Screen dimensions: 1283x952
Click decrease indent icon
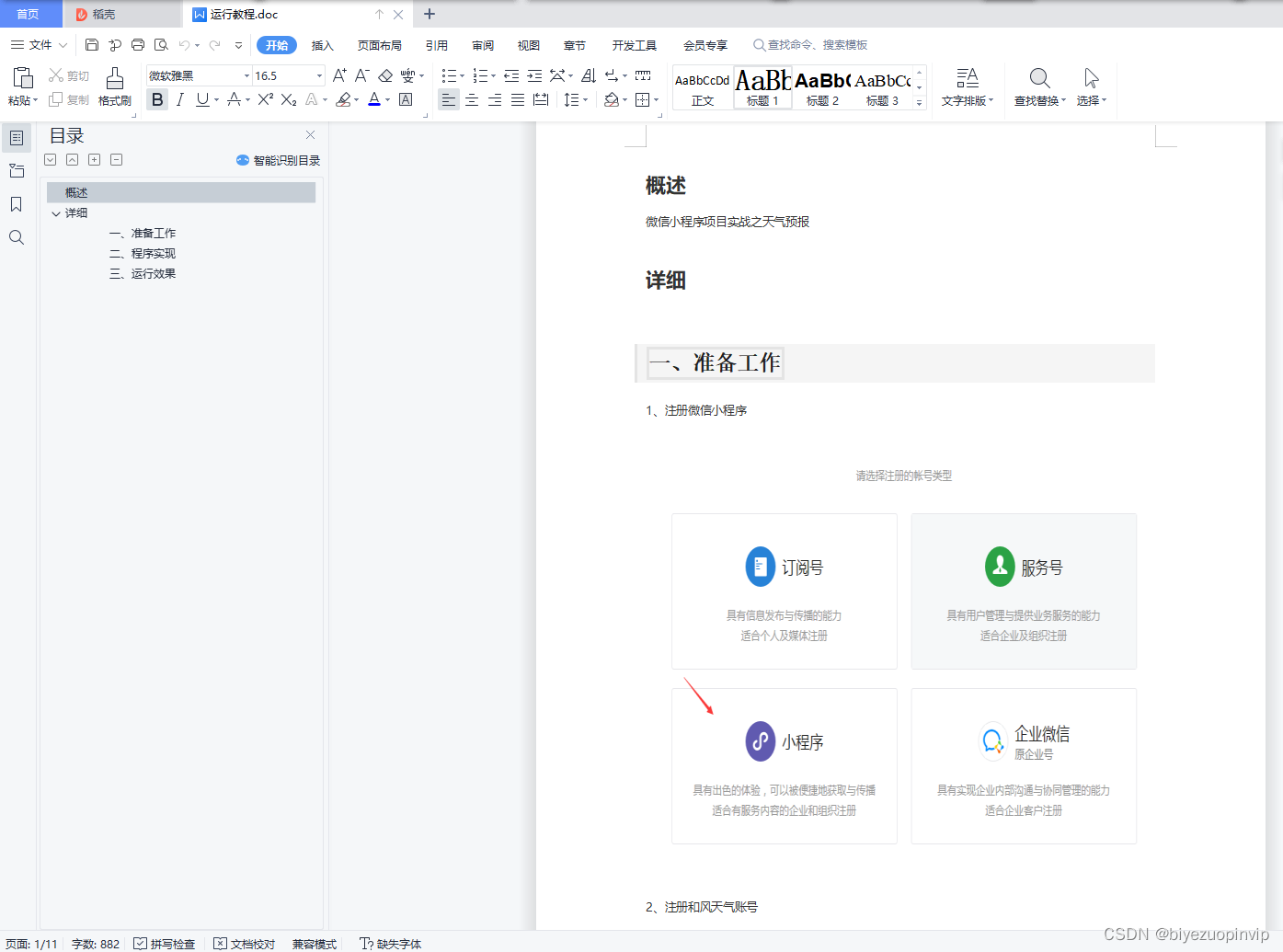pyautogui.click(x=511, y=75)
